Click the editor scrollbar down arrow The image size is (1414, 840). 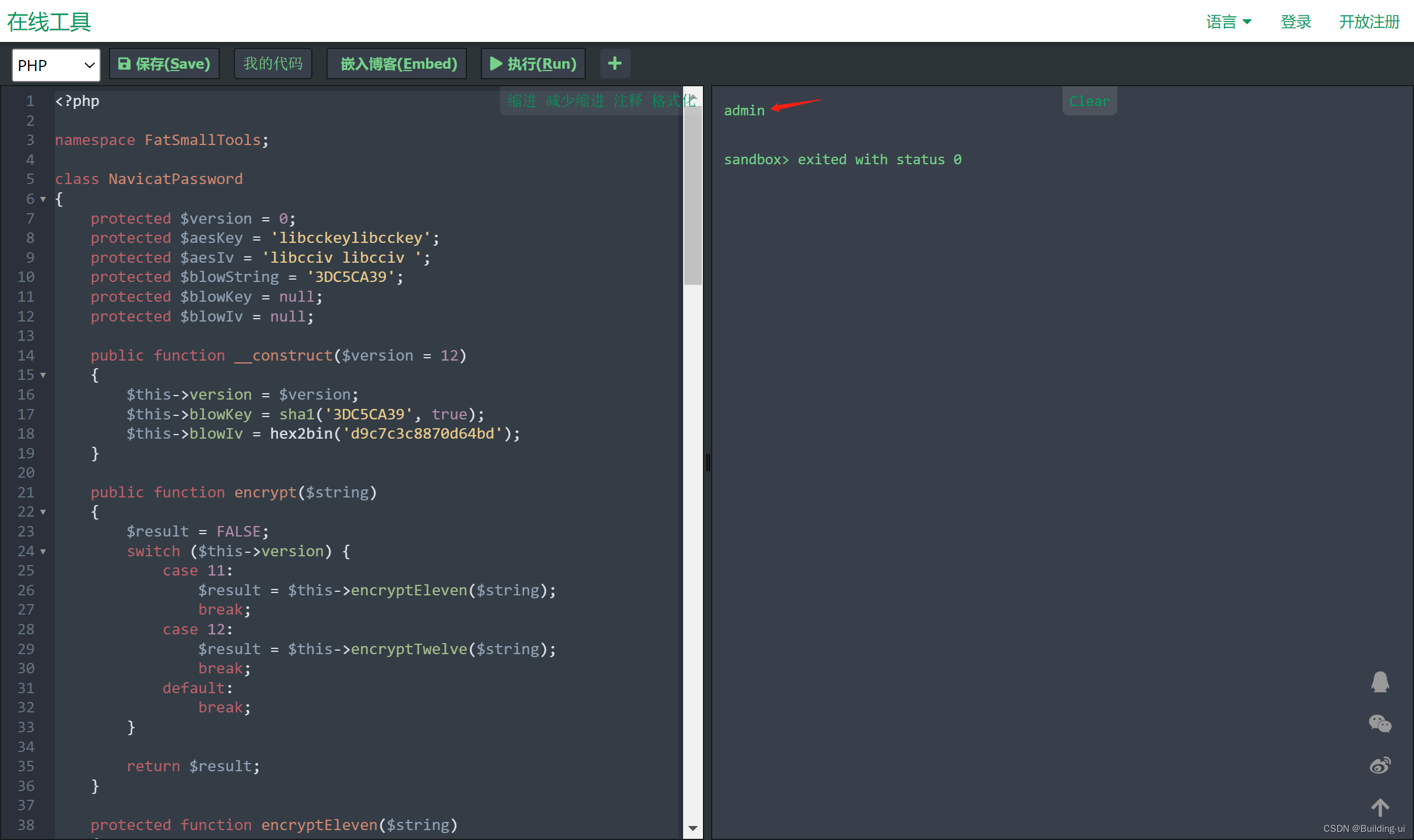coord(692,828)
